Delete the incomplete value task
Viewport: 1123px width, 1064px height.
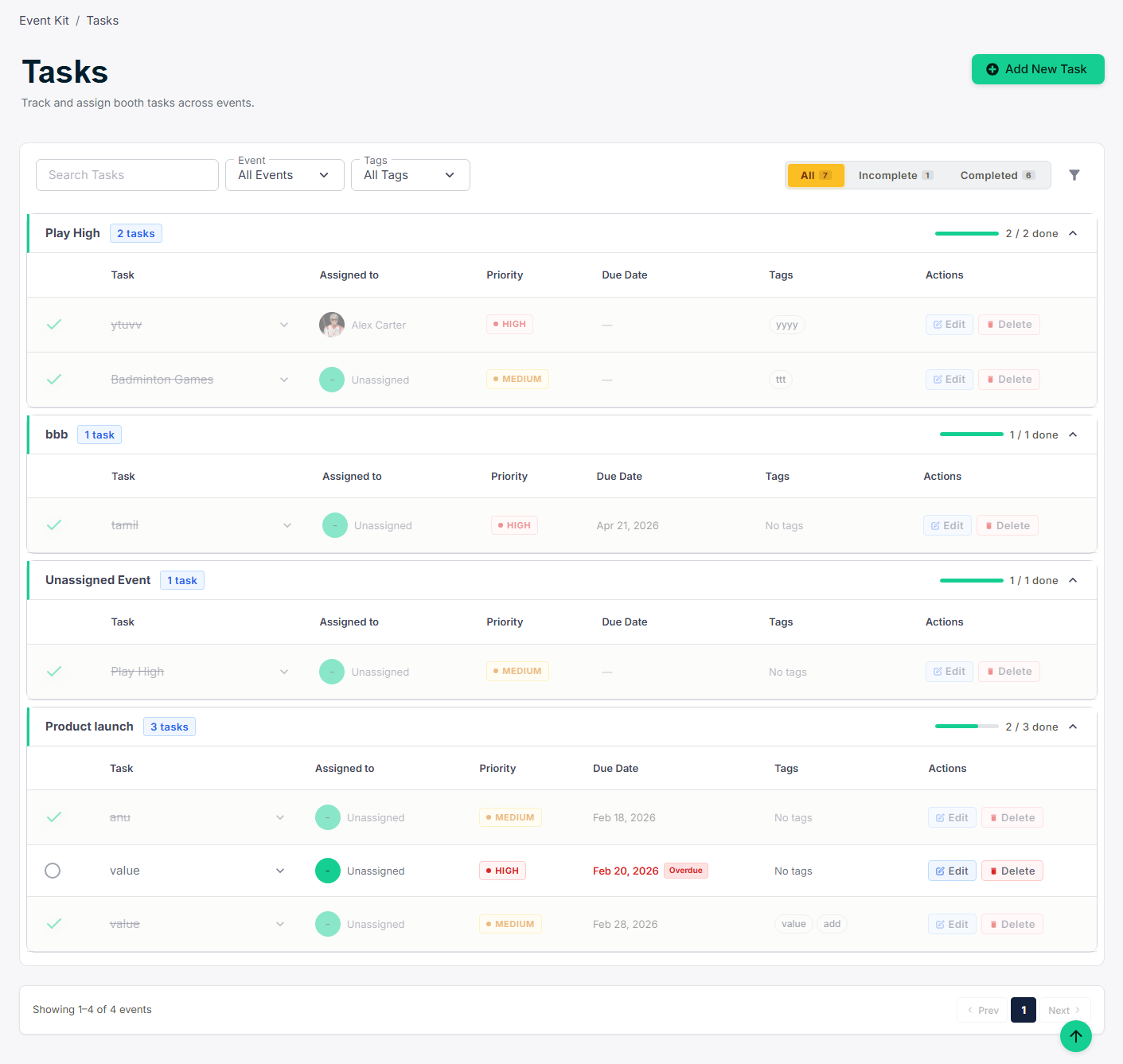[1012, 871]
